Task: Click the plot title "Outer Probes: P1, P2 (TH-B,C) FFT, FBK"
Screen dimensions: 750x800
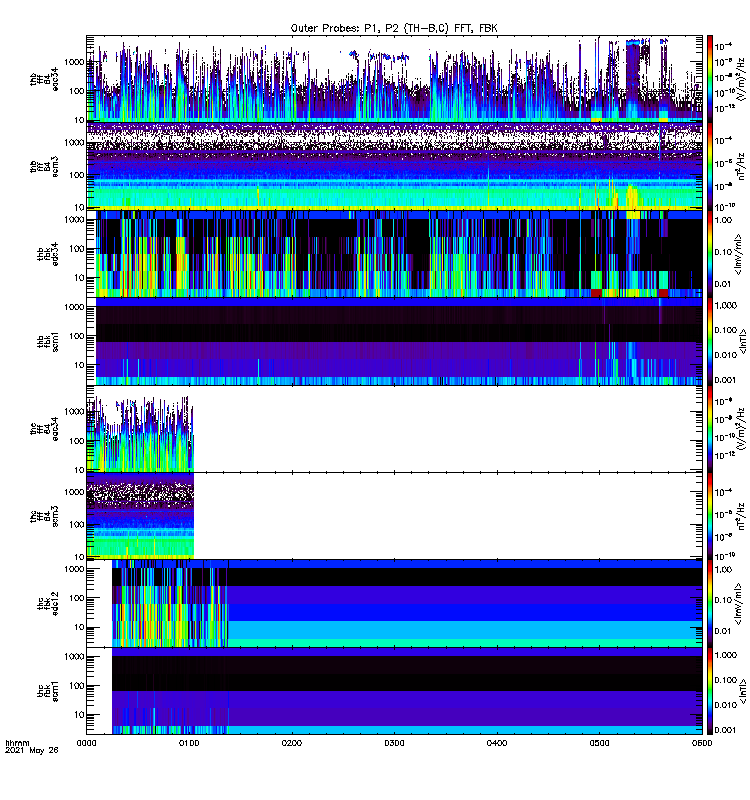Action: [393, 28]
